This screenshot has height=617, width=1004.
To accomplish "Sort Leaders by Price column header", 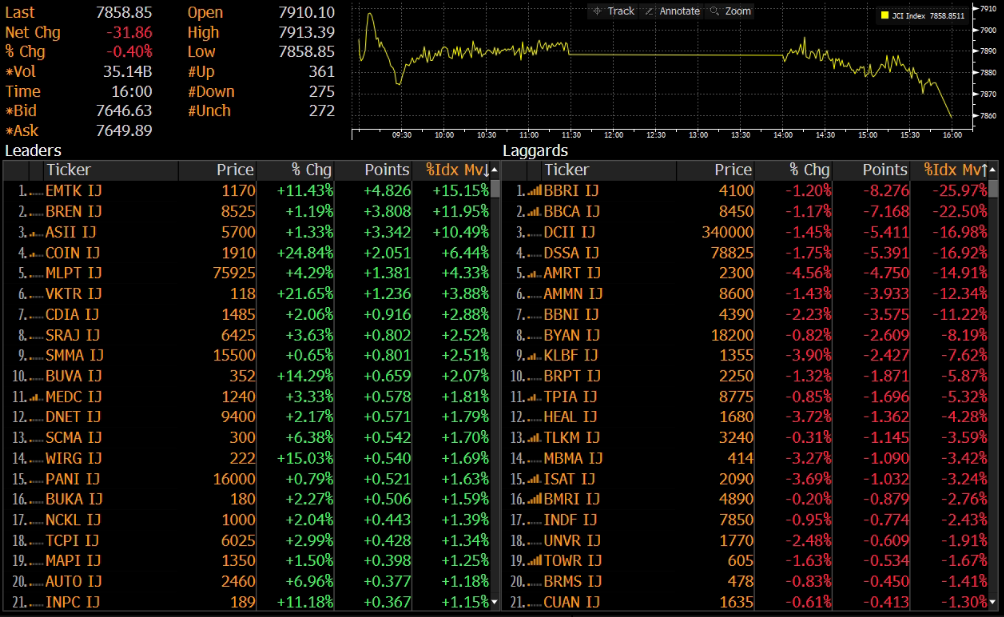I will coord(218,170).
